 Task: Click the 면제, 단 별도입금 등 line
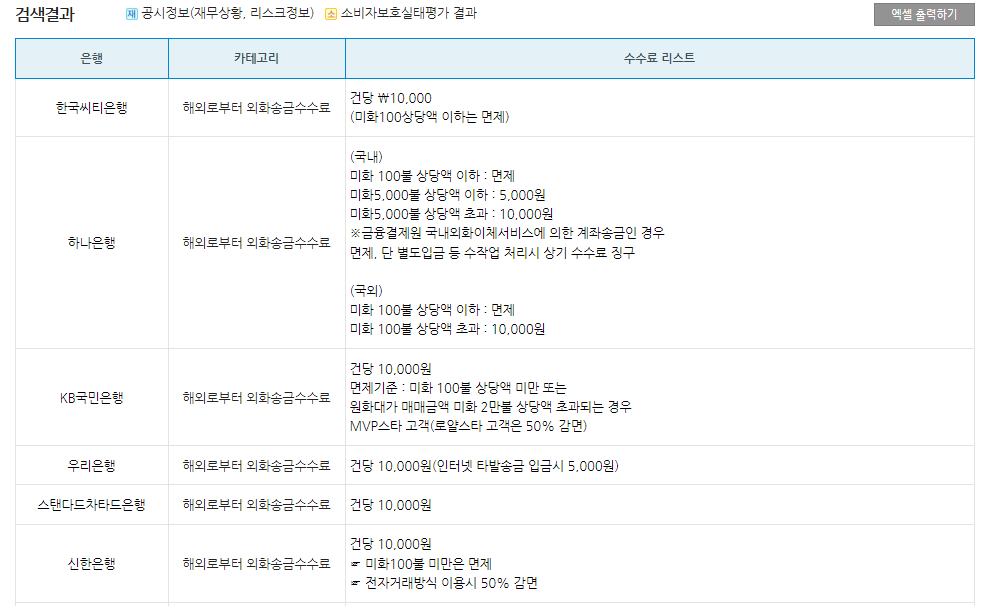pyautogui.click(x=492, y=253)
